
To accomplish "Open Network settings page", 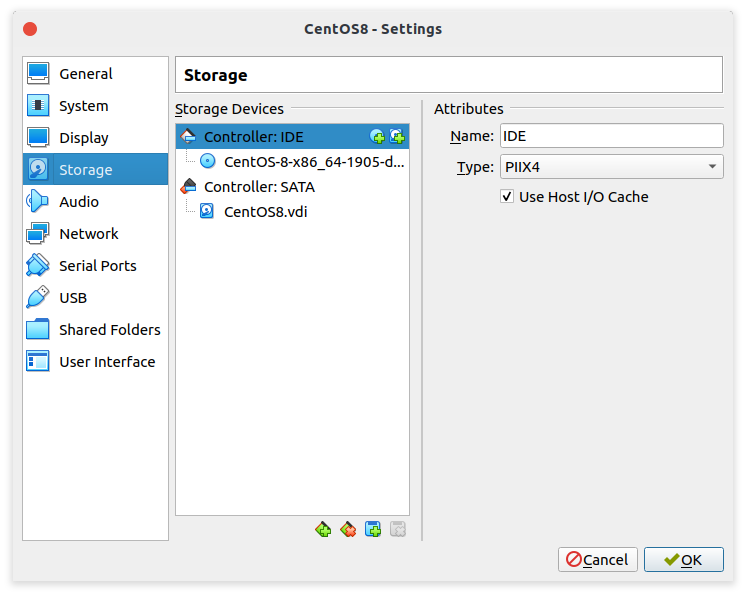I will click(x=95, y=234).
